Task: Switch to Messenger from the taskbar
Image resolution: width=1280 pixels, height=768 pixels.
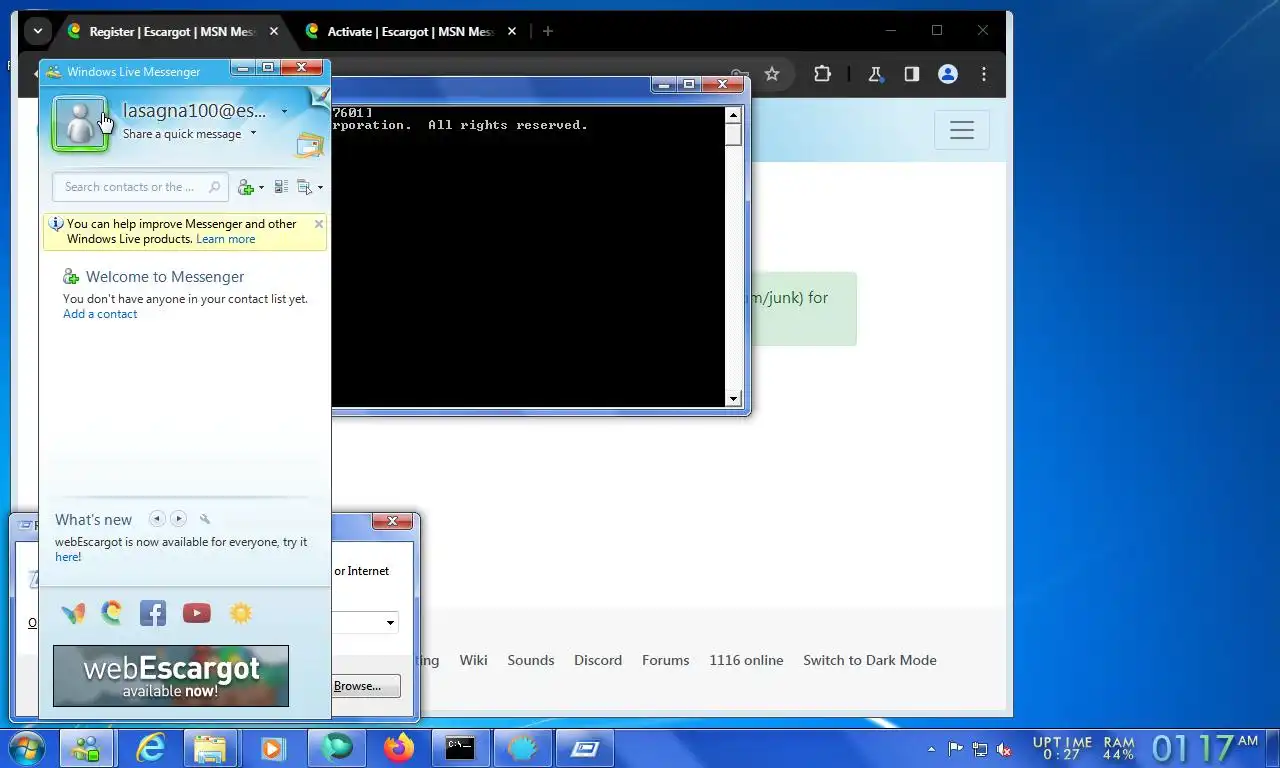Action: 87,748
